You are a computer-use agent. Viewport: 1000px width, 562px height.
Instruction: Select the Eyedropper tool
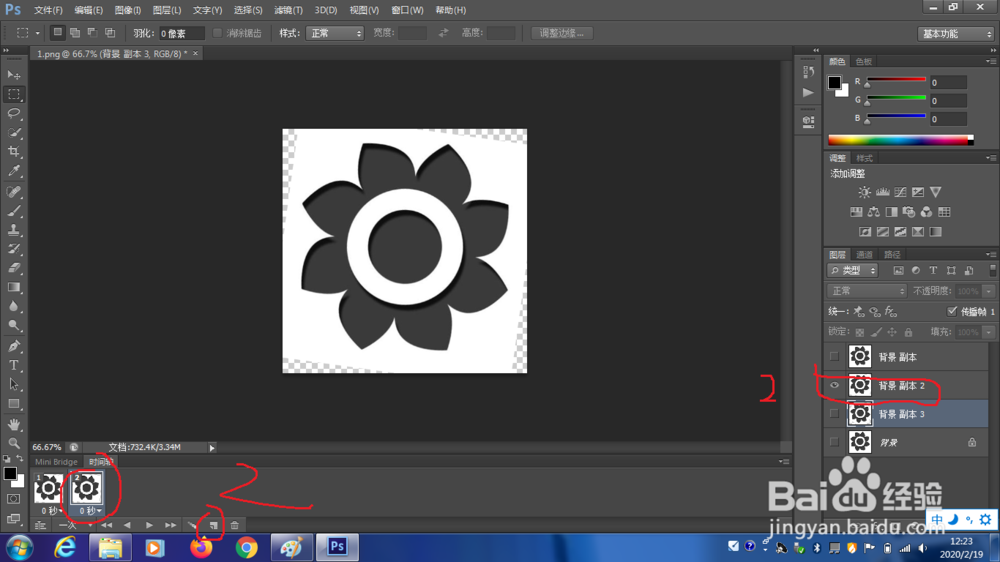pos(14,171)
